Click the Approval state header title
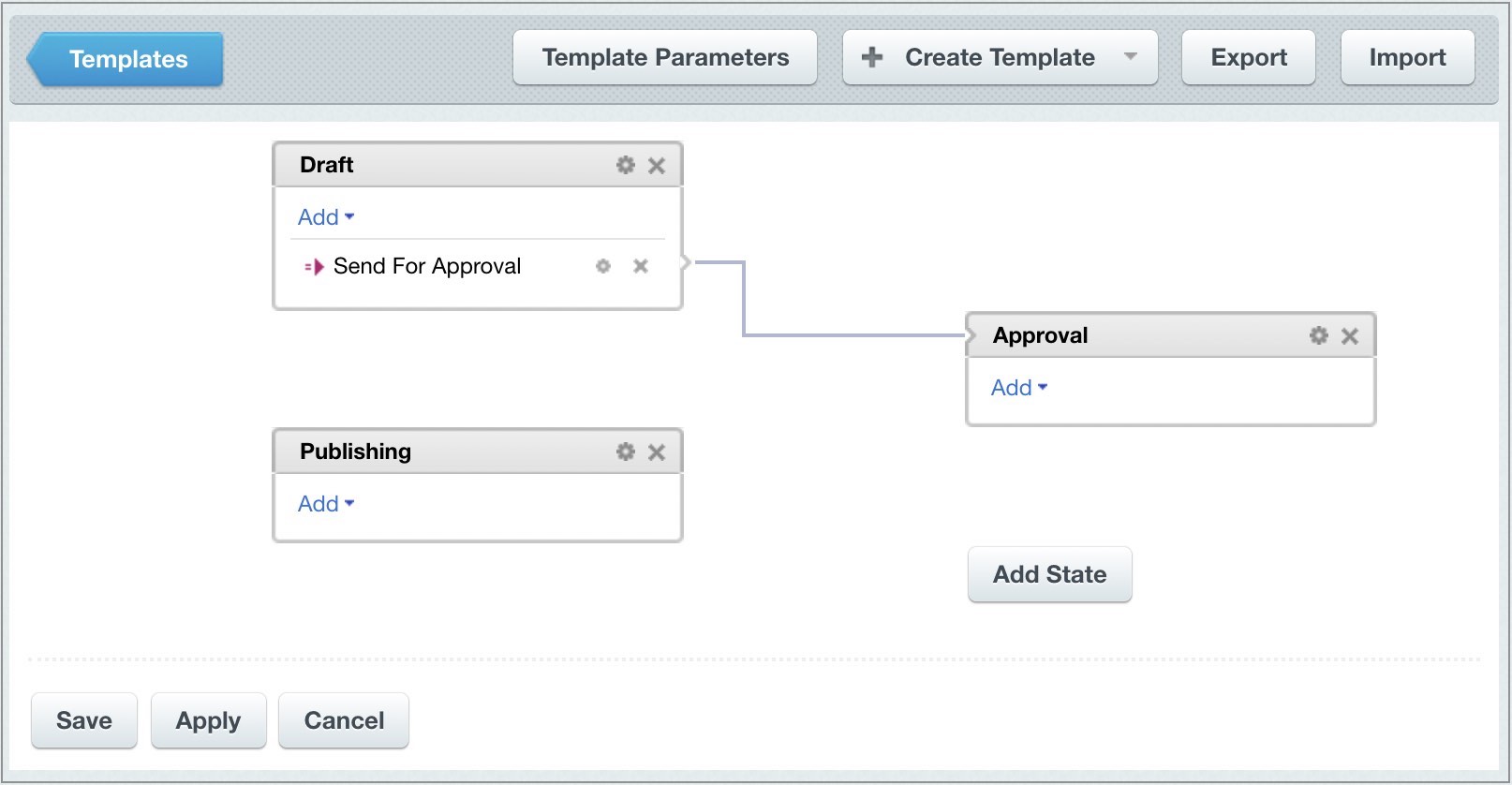The height and width of the screenshot is (785, 1512). click(1041, 335)
